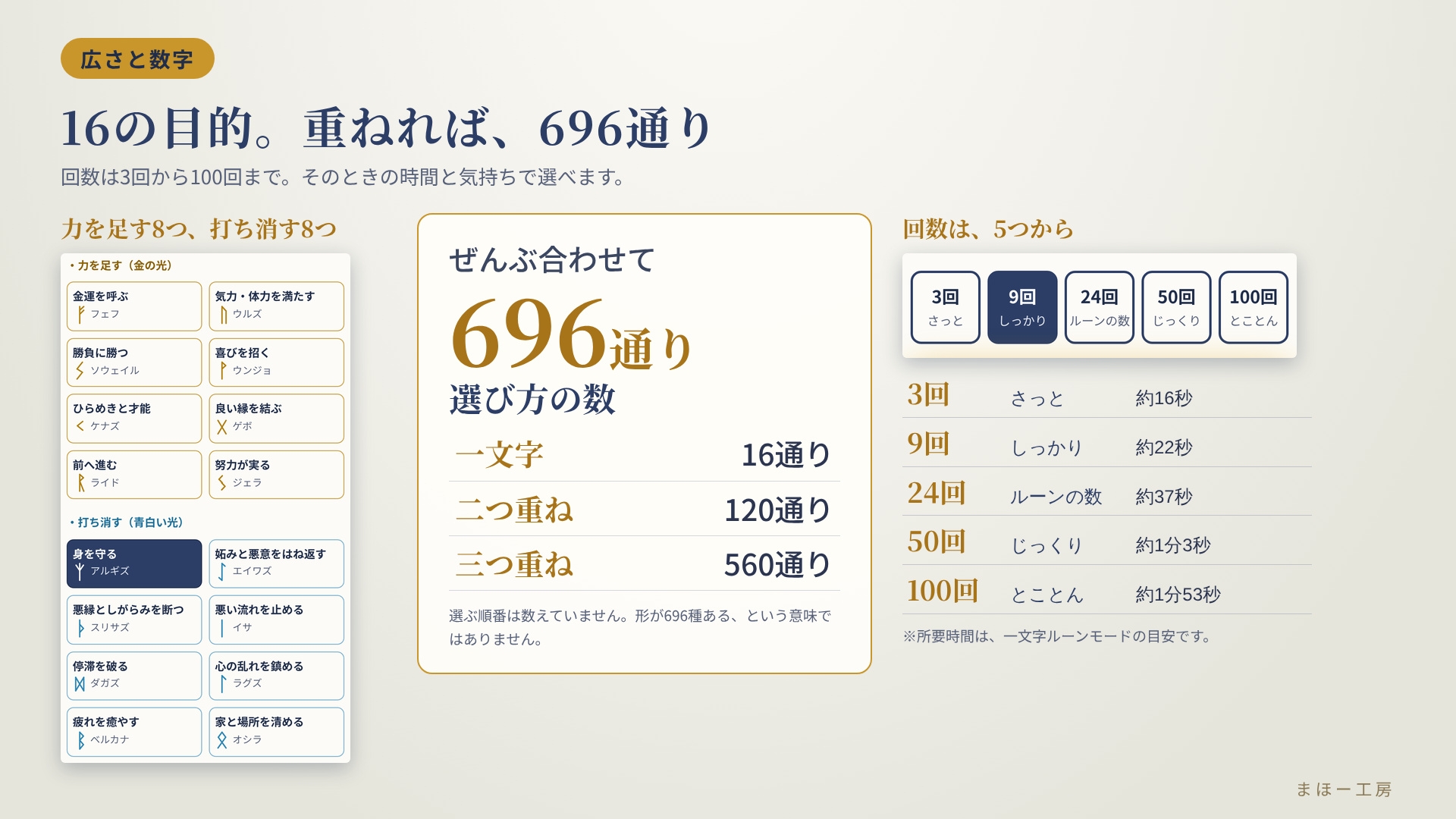This screenshot has width=1456, height=819.
Task: Click the large 696通り number
Action: coord(571,334)
